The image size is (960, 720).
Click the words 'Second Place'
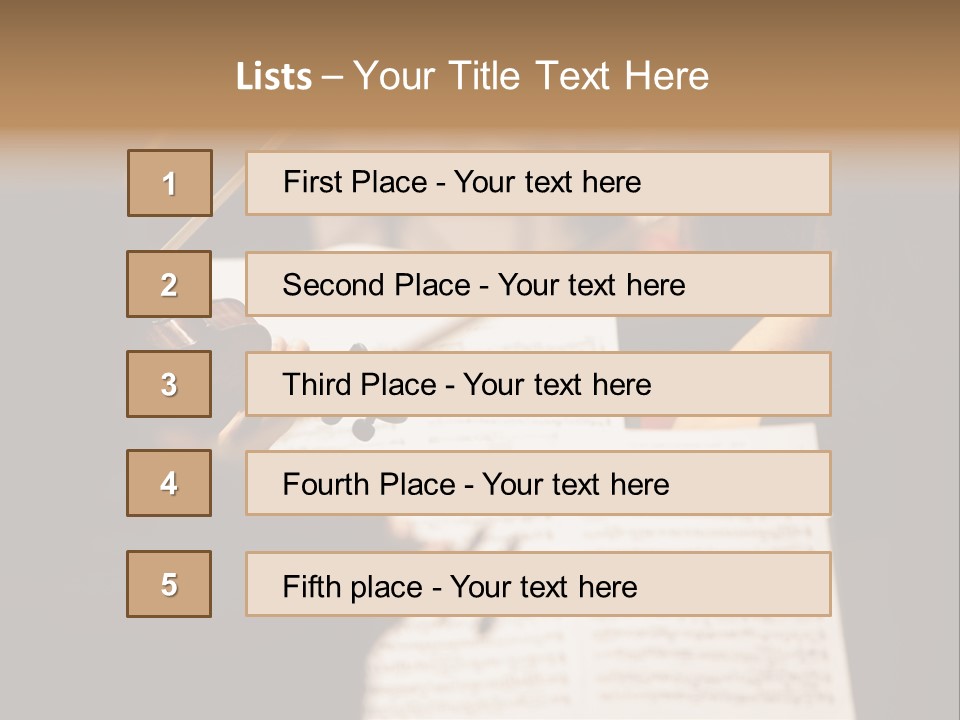pyautogui.click(x=376, y=285)
